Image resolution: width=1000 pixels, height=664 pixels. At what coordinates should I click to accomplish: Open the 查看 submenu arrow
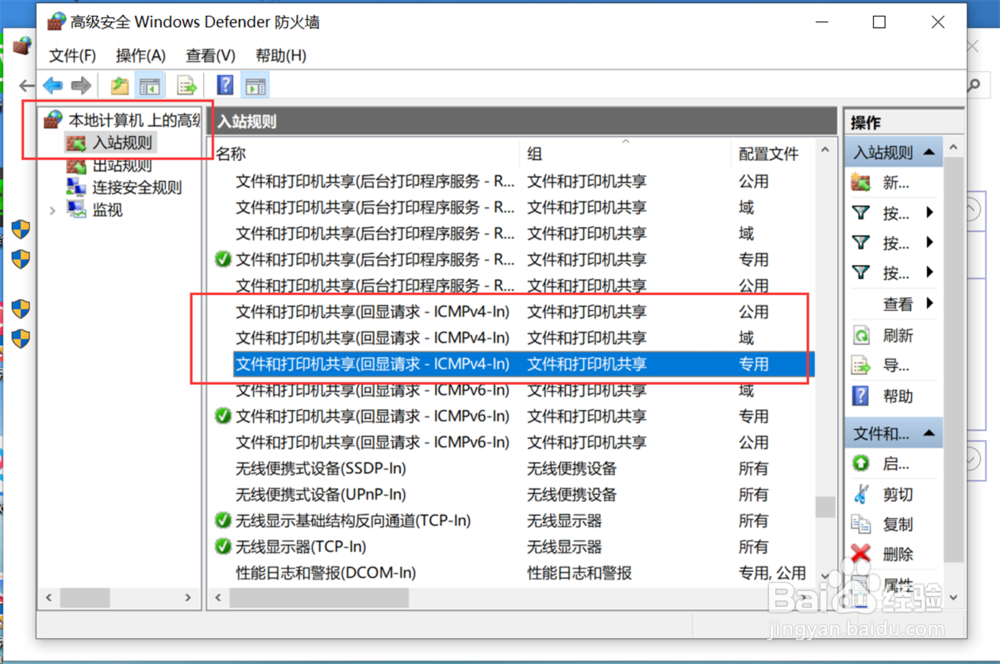pos(930,303)
